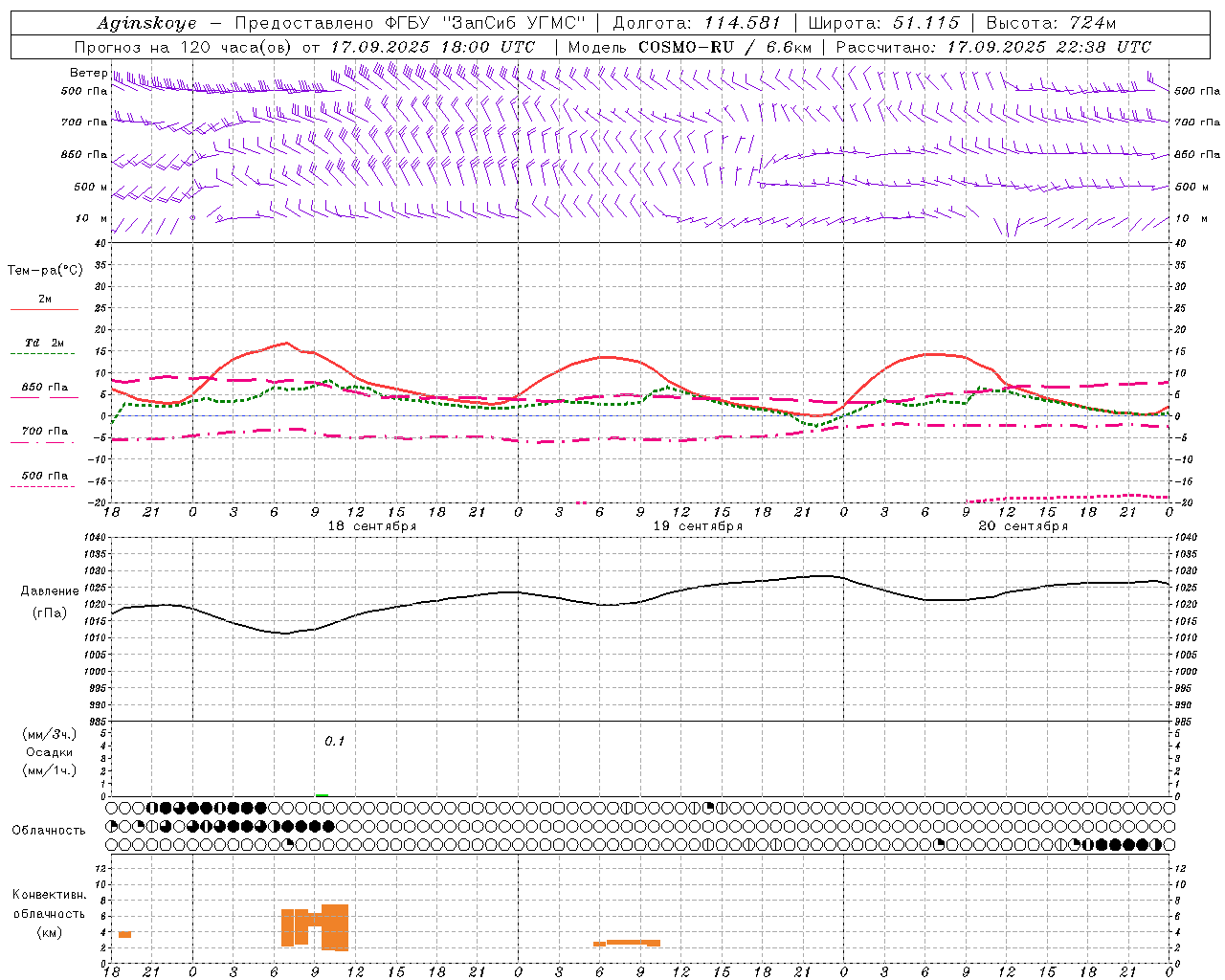Viewport: 1225px width, 980px height.
Task: Click the Ветер wind panel label
Action: tap(88, 73)
